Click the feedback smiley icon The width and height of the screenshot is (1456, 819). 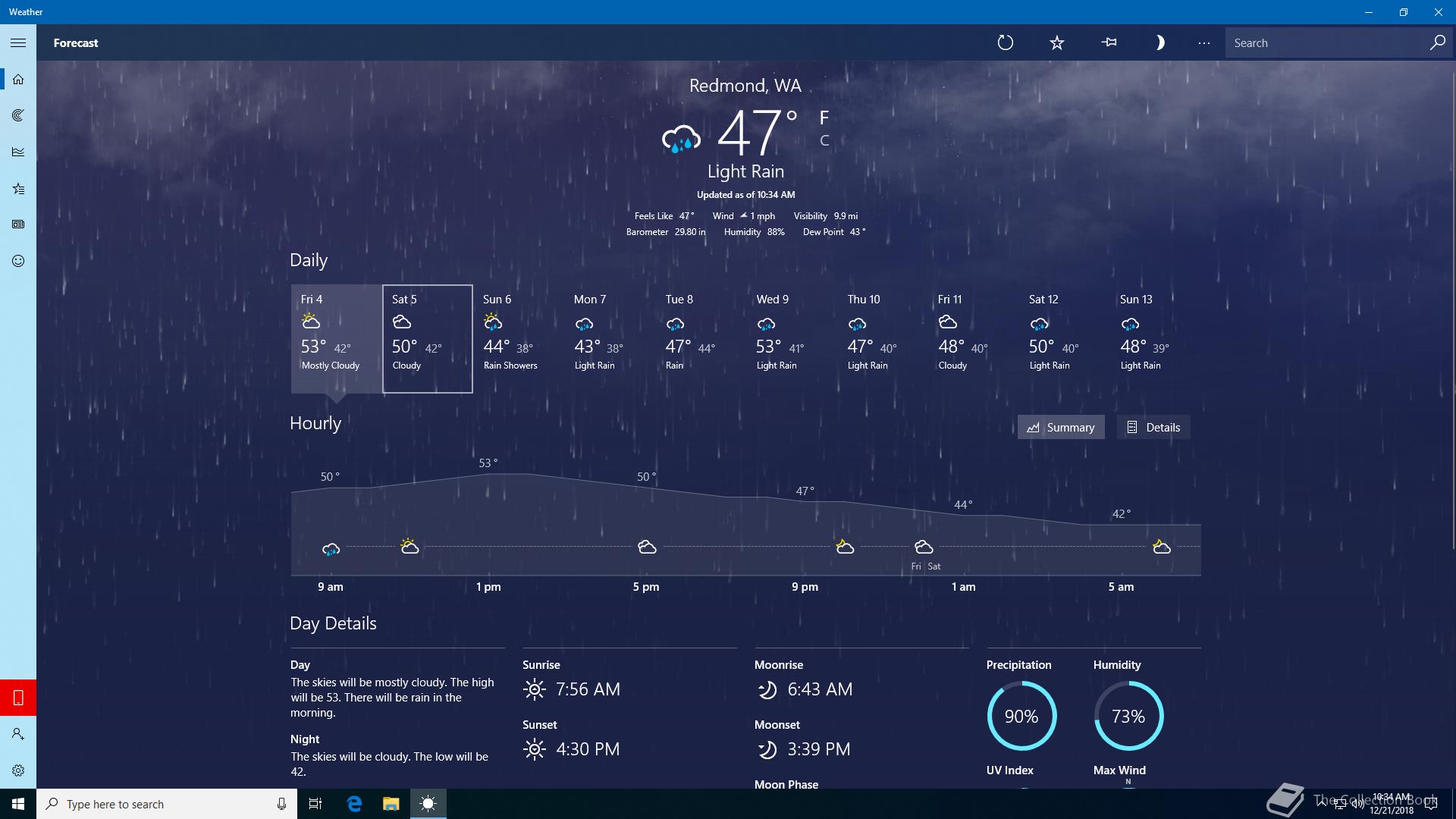[18, 261]
